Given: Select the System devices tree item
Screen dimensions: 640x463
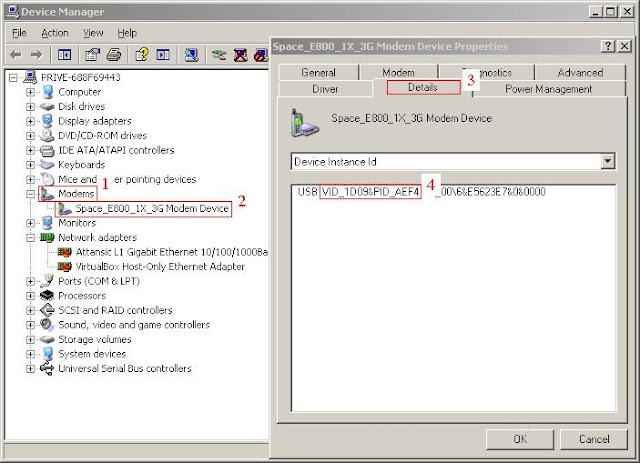Looking at the screenshot, I should click(92, 354).
